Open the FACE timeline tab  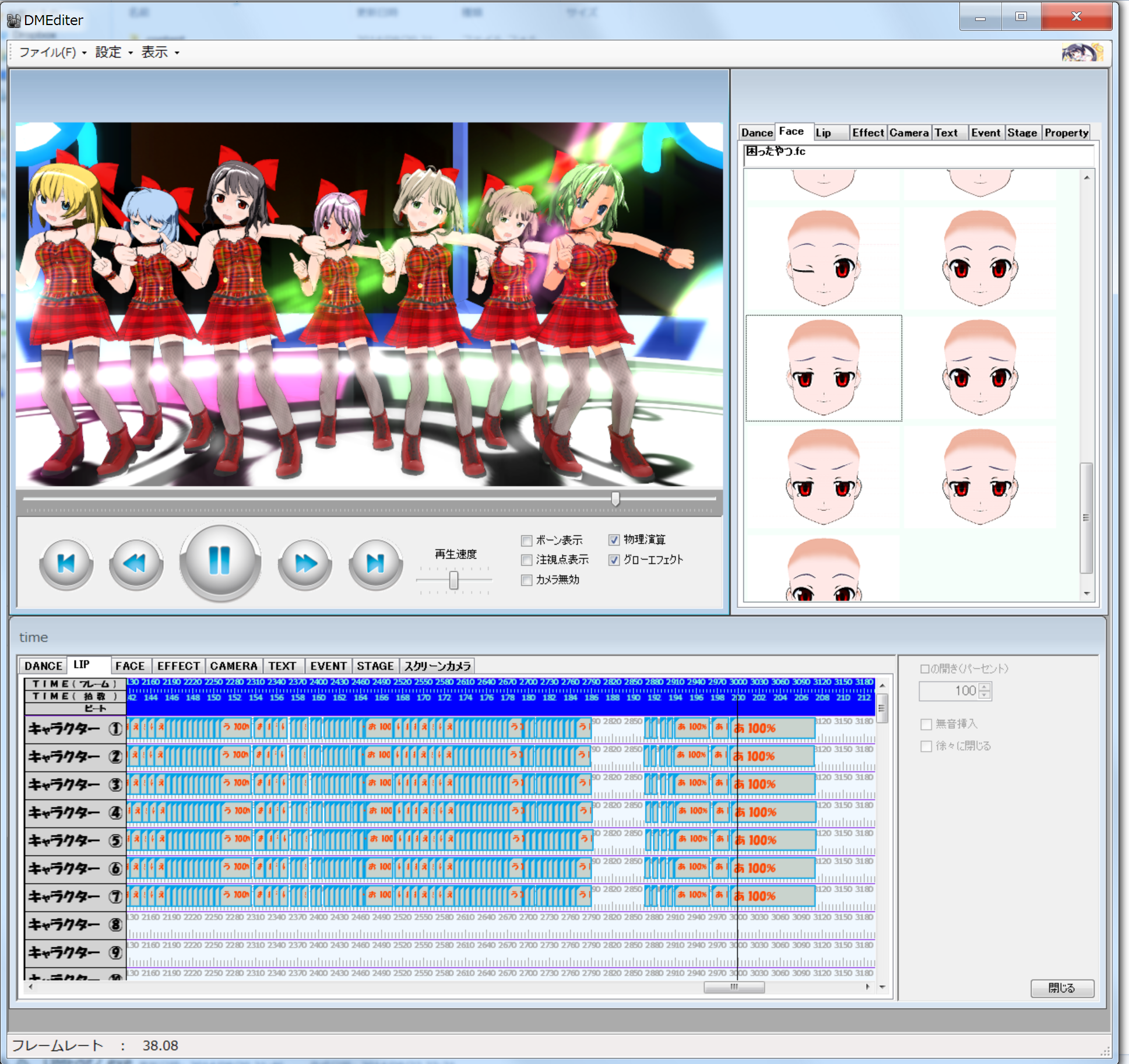[x=130, y=666]
